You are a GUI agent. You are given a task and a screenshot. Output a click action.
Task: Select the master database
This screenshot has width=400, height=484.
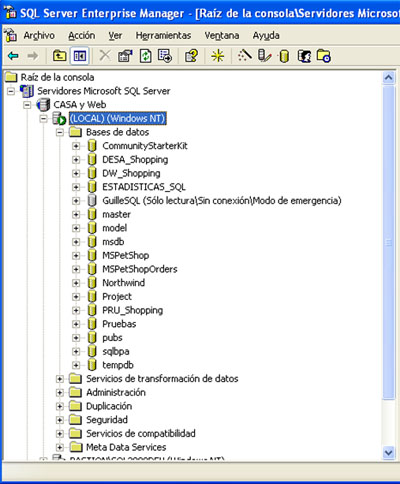116,214
